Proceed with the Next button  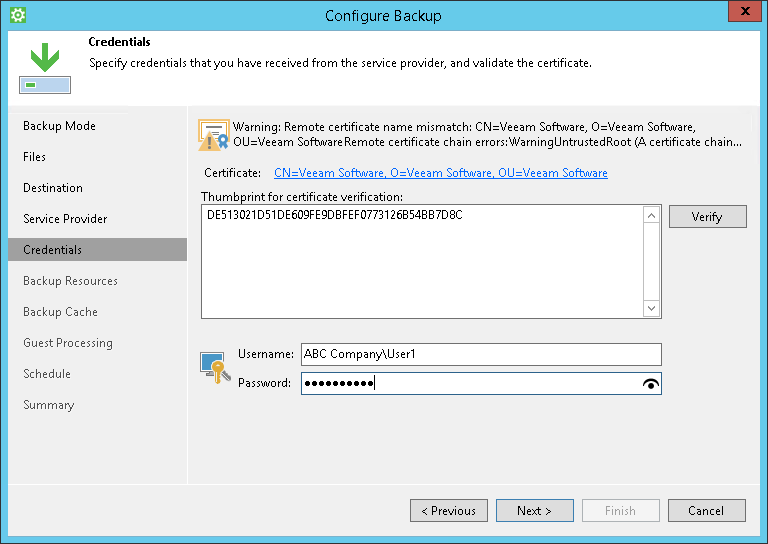click(535, 511)
